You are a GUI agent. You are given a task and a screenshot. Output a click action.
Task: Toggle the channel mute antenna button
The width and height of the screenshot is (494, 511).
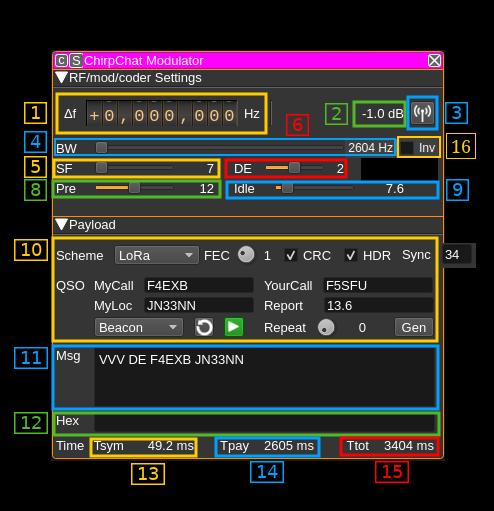tap(422, 113)
